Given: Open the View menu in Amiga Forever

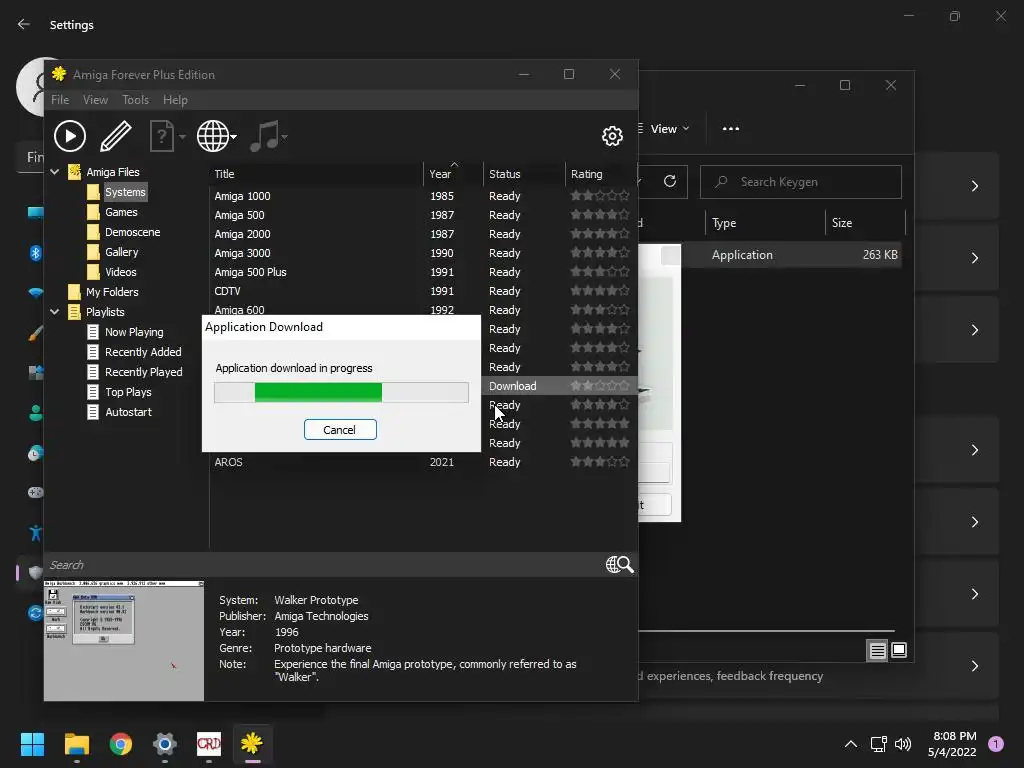Looking at the screenshot, I should (x=95, y=100).
